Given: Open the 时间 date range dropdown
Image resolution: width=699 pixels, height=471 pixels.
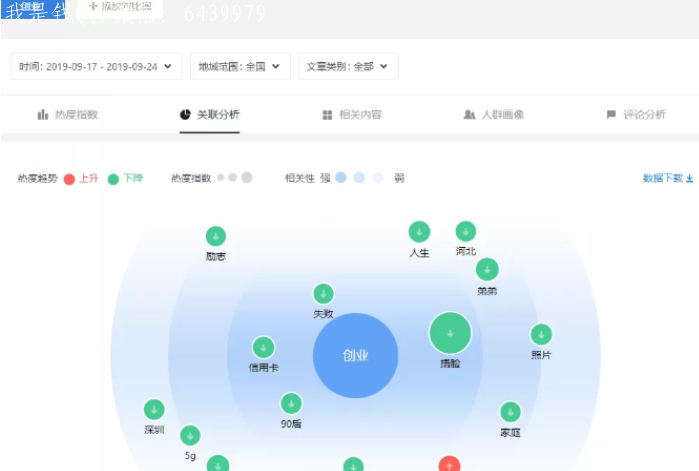Looking at the screenshot, I should (96, 66).
